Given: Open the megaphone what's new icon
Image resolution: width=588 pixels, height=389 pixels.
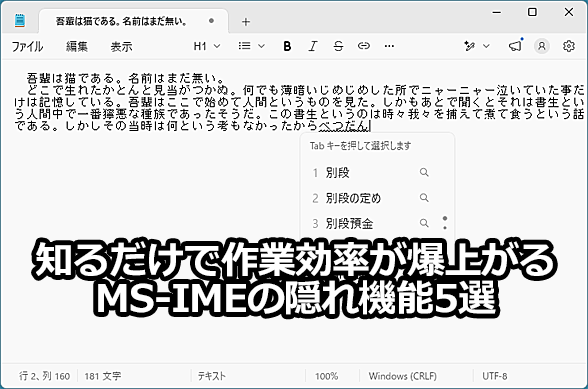Looking at the screenshot, I should (516, 46).
